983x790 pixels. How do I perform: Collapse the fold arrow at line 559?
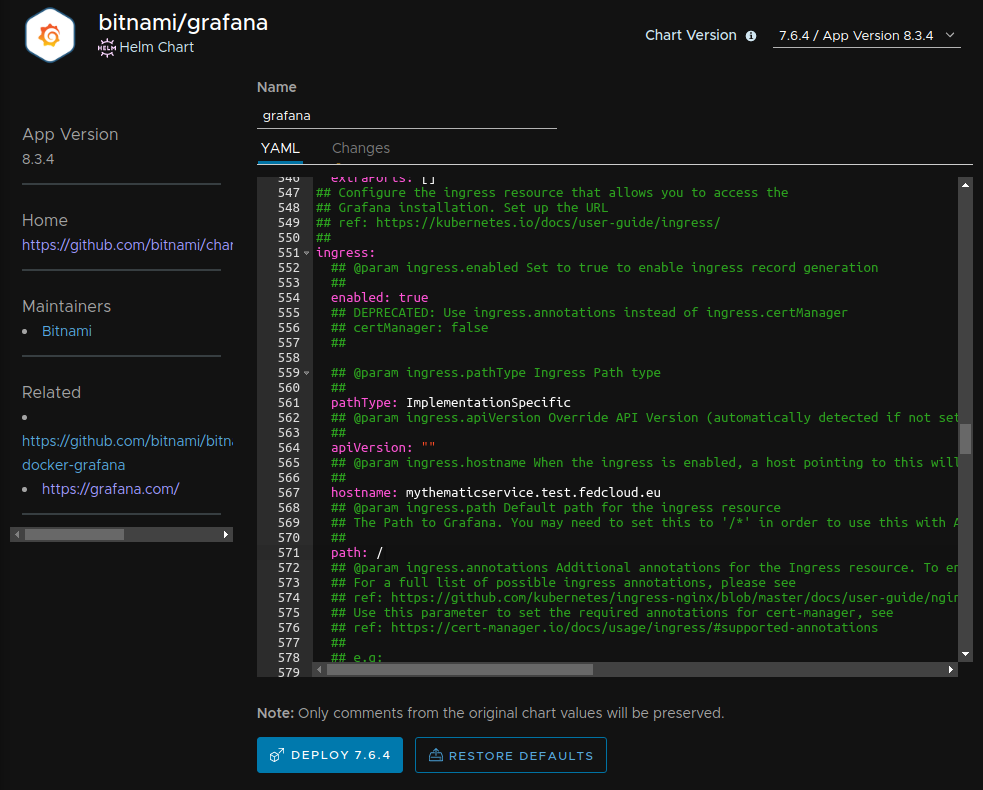307,373
